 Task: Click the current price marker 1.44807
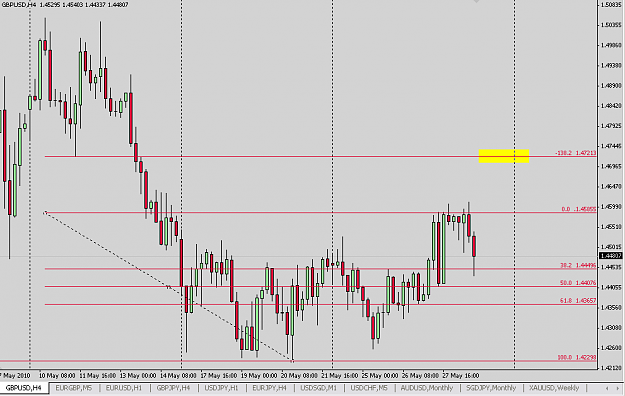611,256
